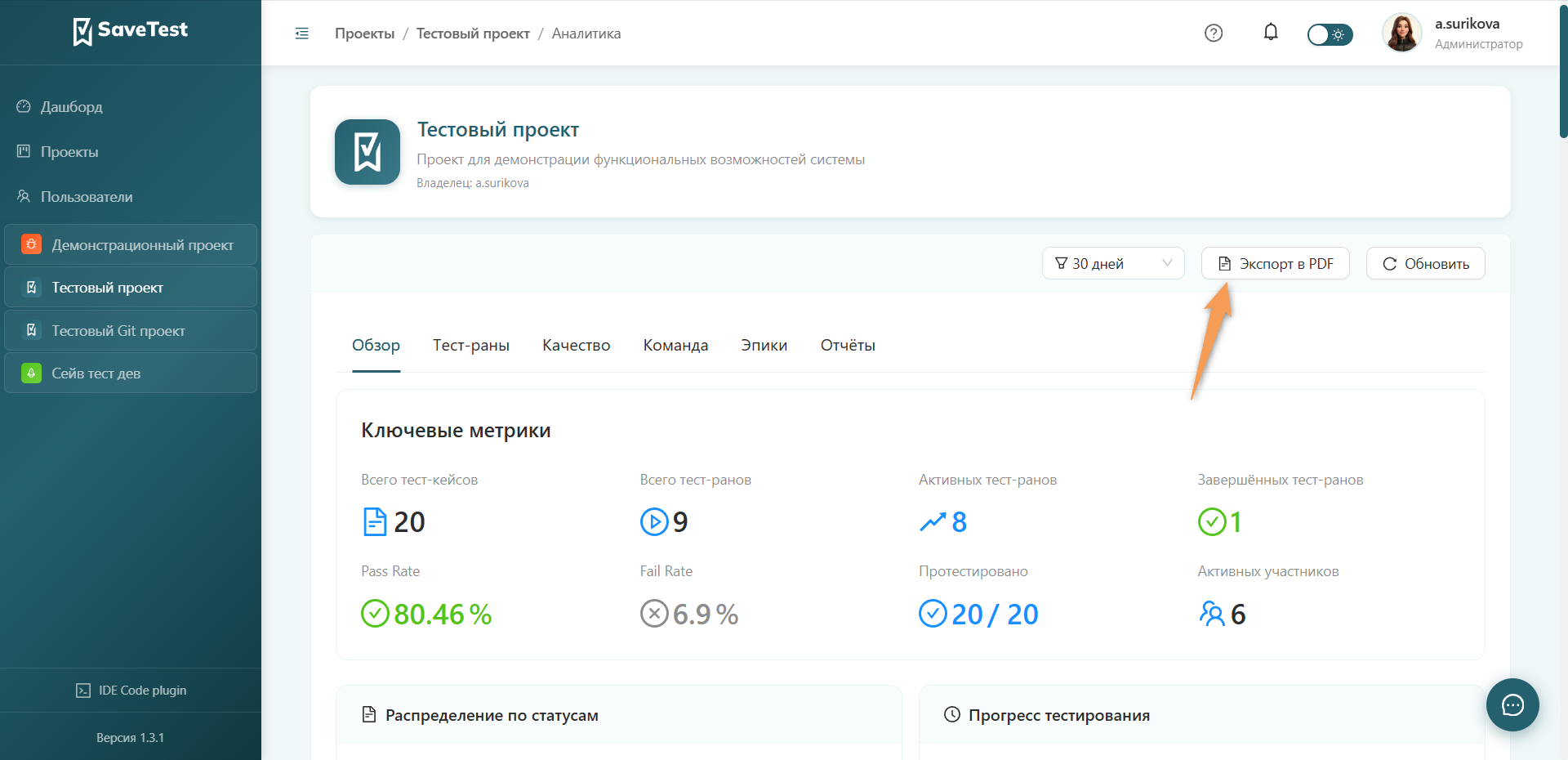Click the Тестовый Git проект icon
Image resolution: width=1568 pixels, height=760 pixels.
pos(31,330)
